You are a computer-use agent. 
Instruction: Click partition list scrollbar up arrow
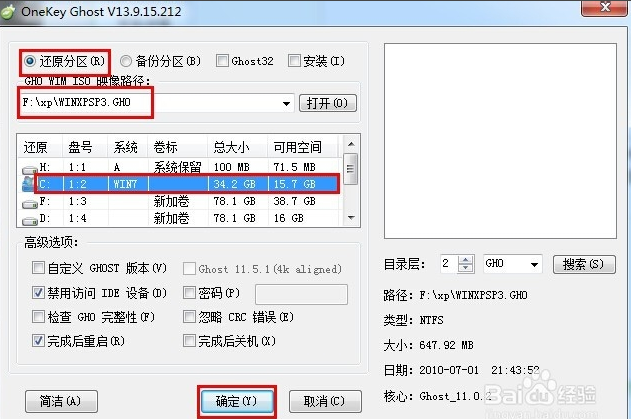(351, 144)
